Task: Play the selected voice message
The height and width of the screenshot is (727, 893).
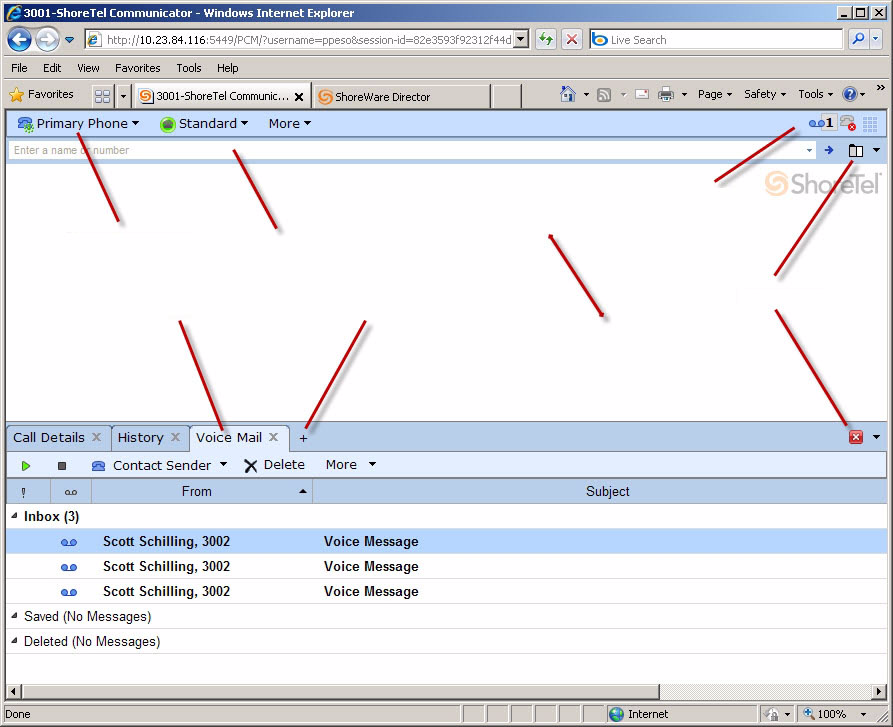Action: pyautogui.click(x=26, y=466)
